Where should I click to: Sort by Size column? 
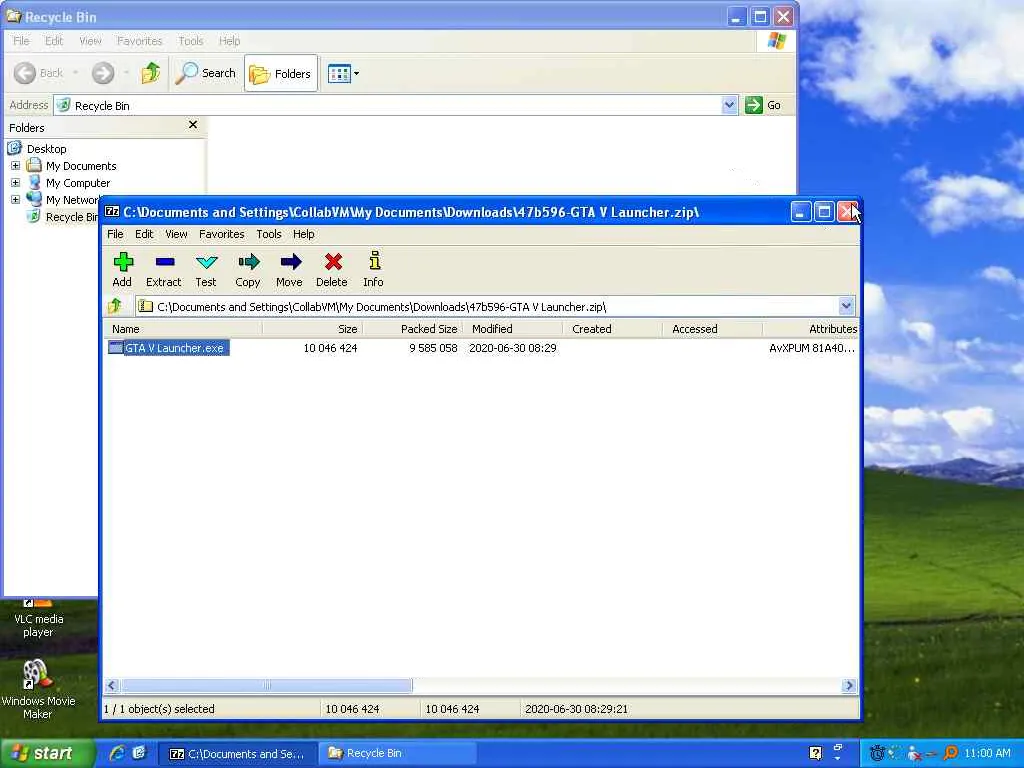313,329
